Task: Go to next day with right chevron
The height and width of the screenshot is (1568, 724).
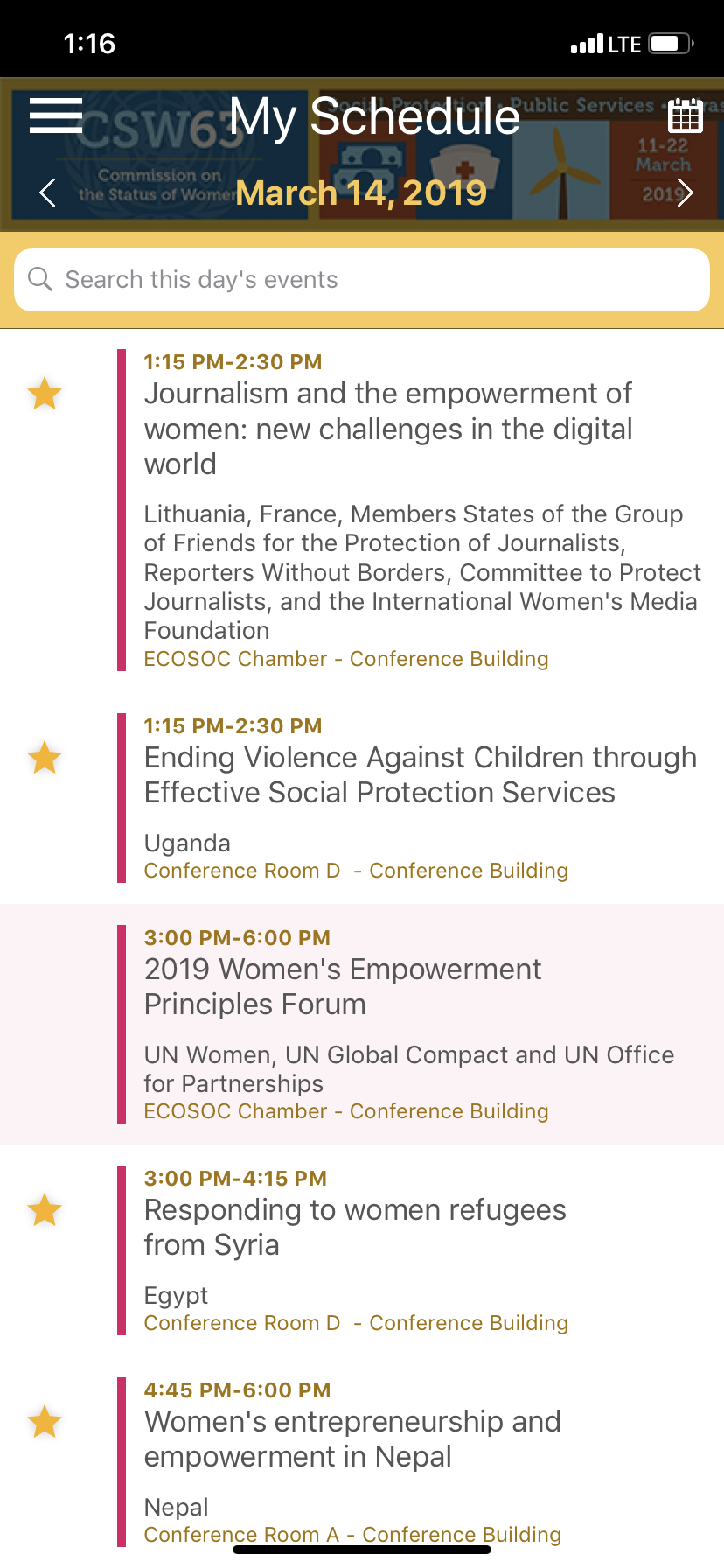Action: point(685,192)
